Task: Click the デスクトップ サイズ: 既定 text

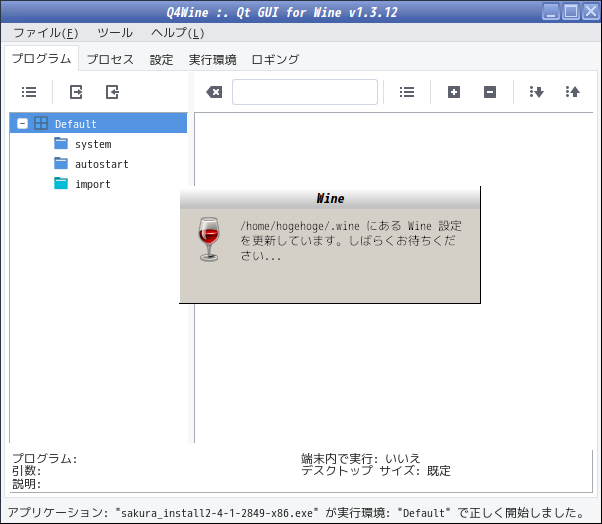Action: point(375,471)
